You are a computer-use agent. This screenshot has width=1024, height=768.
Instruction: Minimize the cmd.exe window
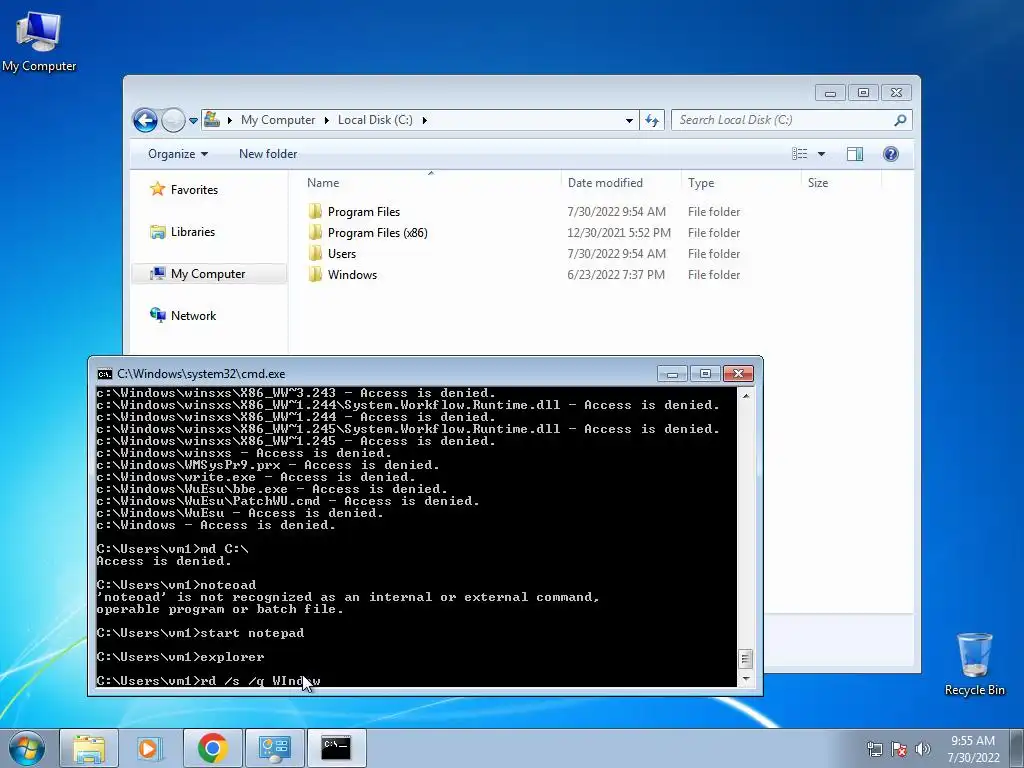coord(673,374)
